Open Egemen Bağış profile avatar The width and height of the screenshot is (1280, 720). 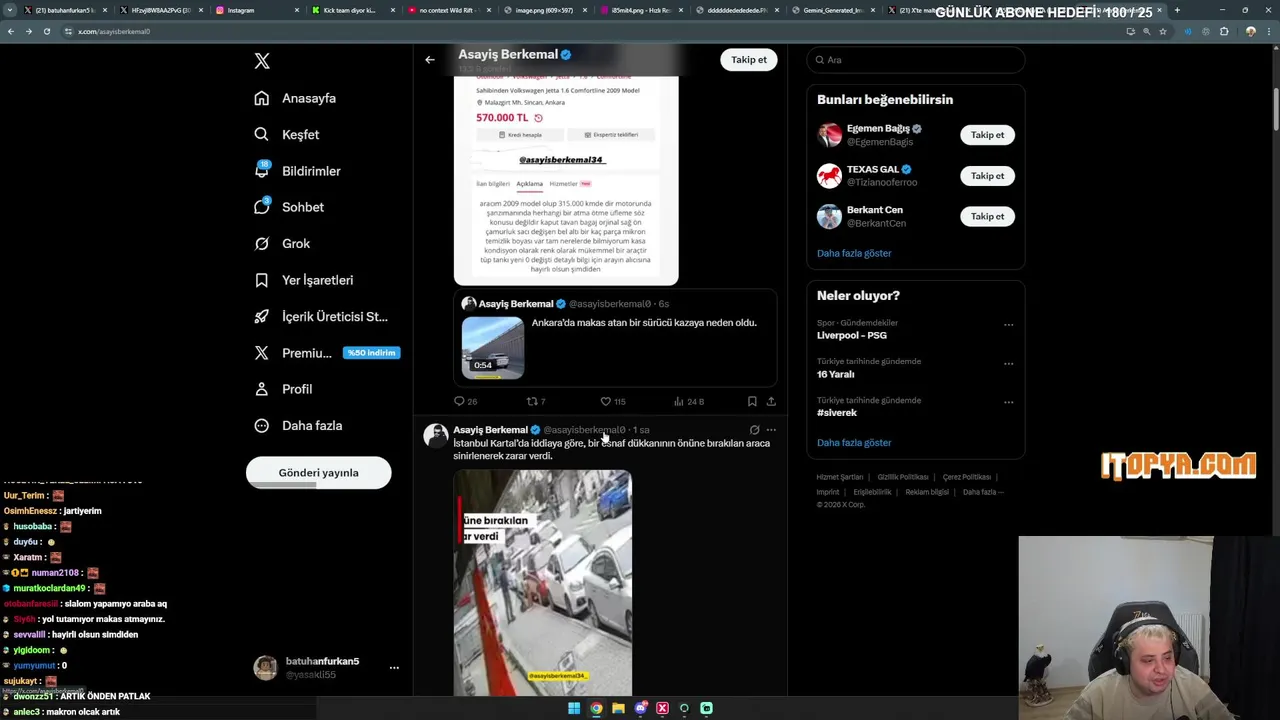(x=829, y=135)
